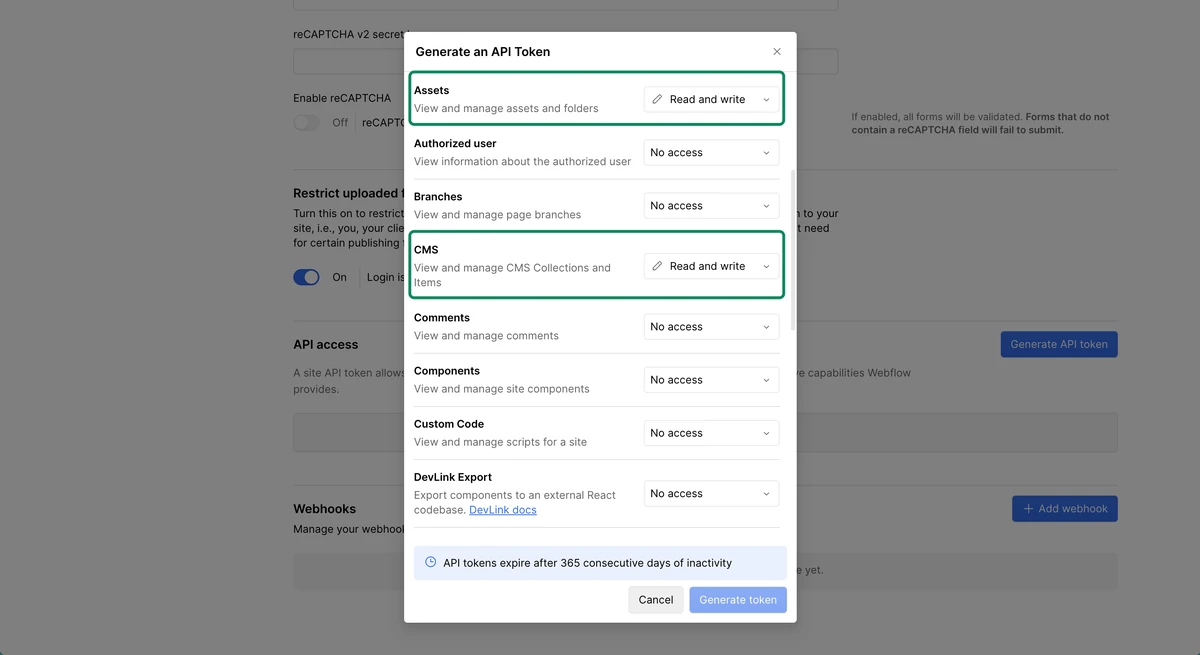Click the pencil icon in CMS dropdown
1200x655 pixels.
point(657,266)
